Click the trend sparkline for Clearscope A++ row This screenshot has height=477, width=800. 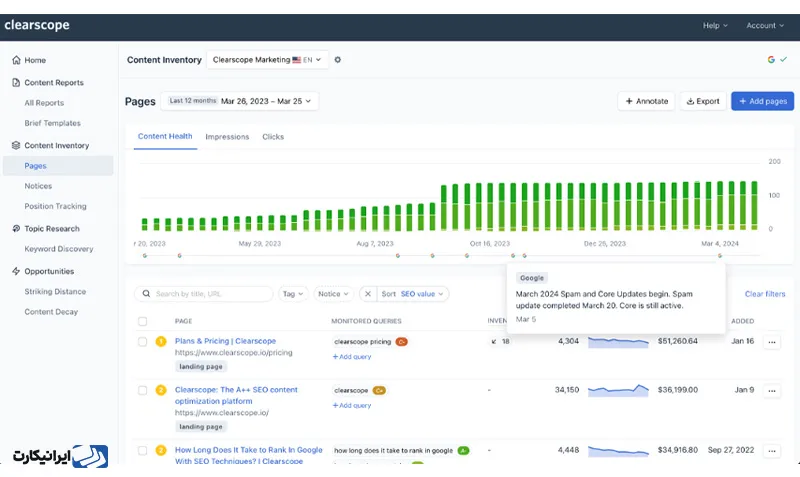pos(618,391)
